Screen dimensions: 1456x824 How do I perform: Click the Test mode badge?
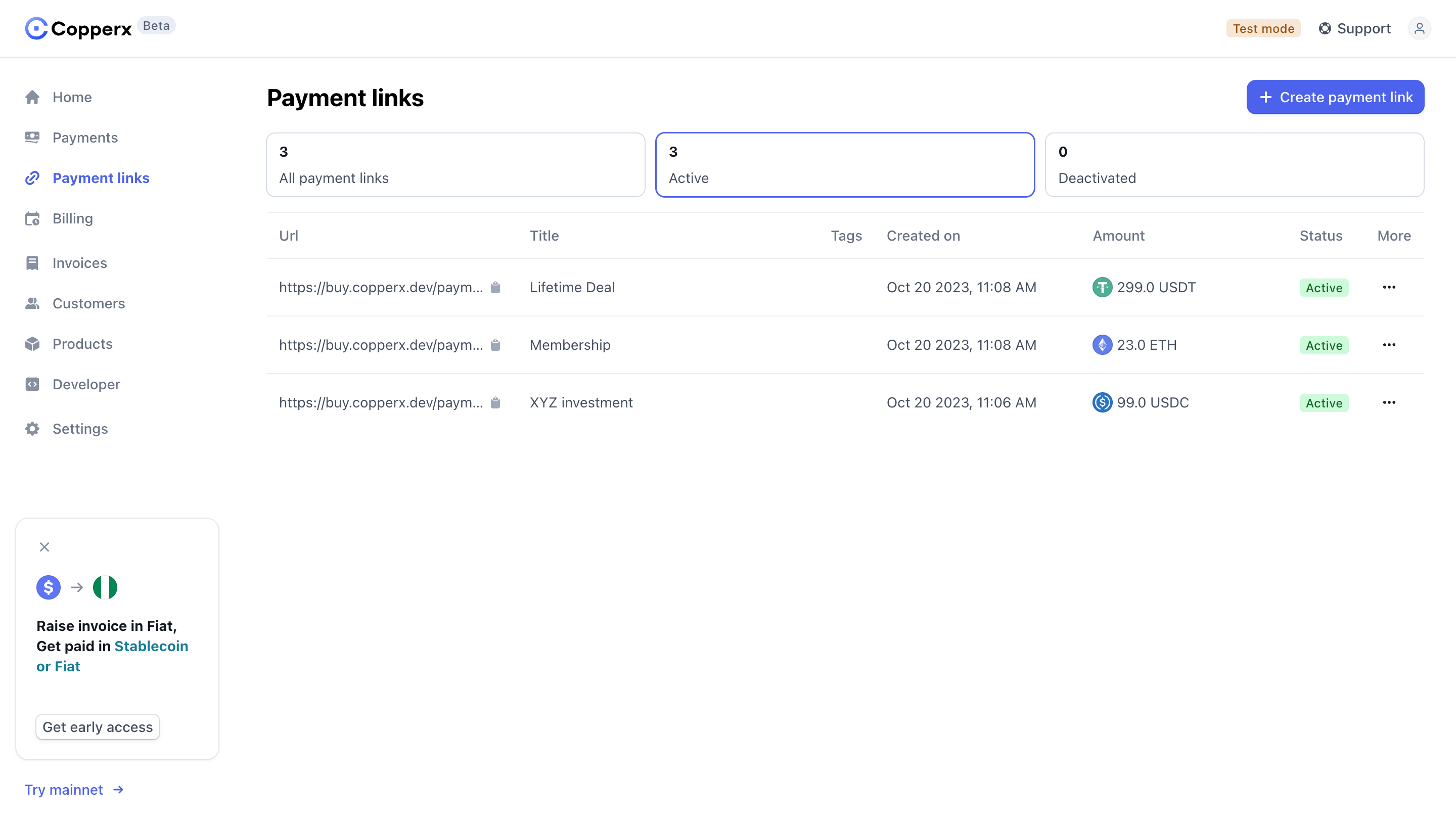pyautogui.click(x=1263, y=28)
